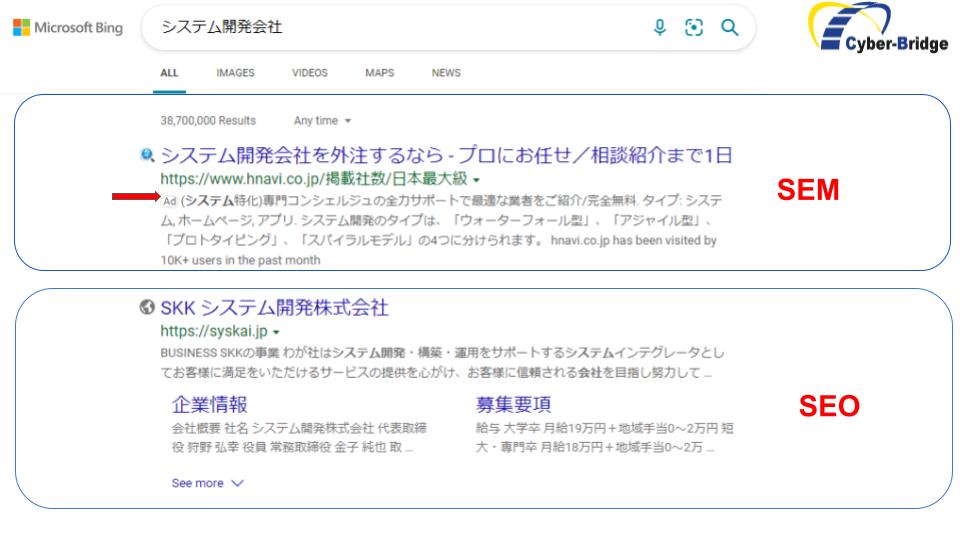Viewport: 960px width, 540px height.
Task: Click the magnifying glass search button
Action: (x=729, y=28)
